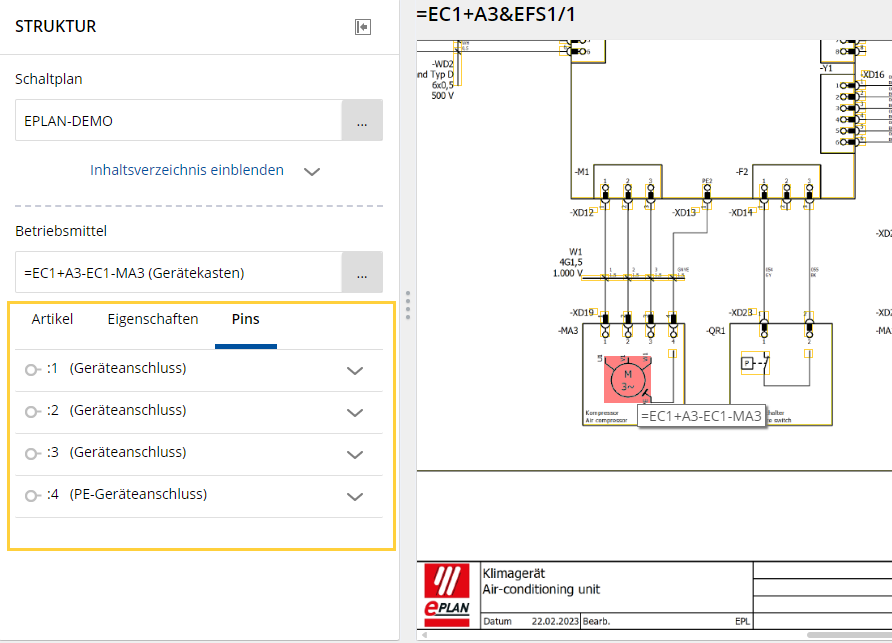Expand pin :2 Geräteanschluss chevron
Viewport: 892px width, 643px height.
click(355, 413)
